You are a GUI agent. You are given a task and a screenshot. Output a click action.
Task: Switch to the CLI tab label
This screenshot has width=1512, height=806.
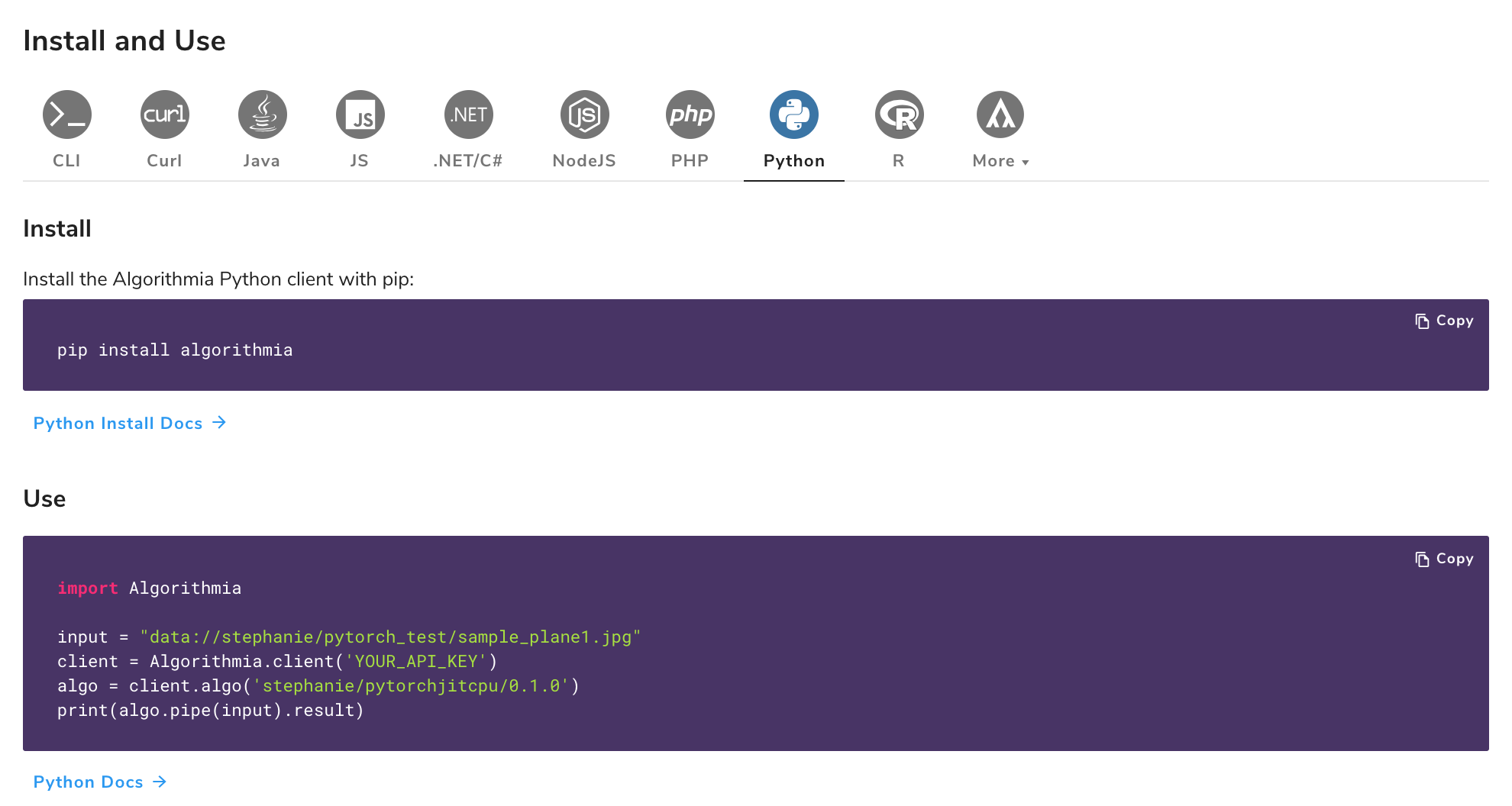tap(66, 161)
